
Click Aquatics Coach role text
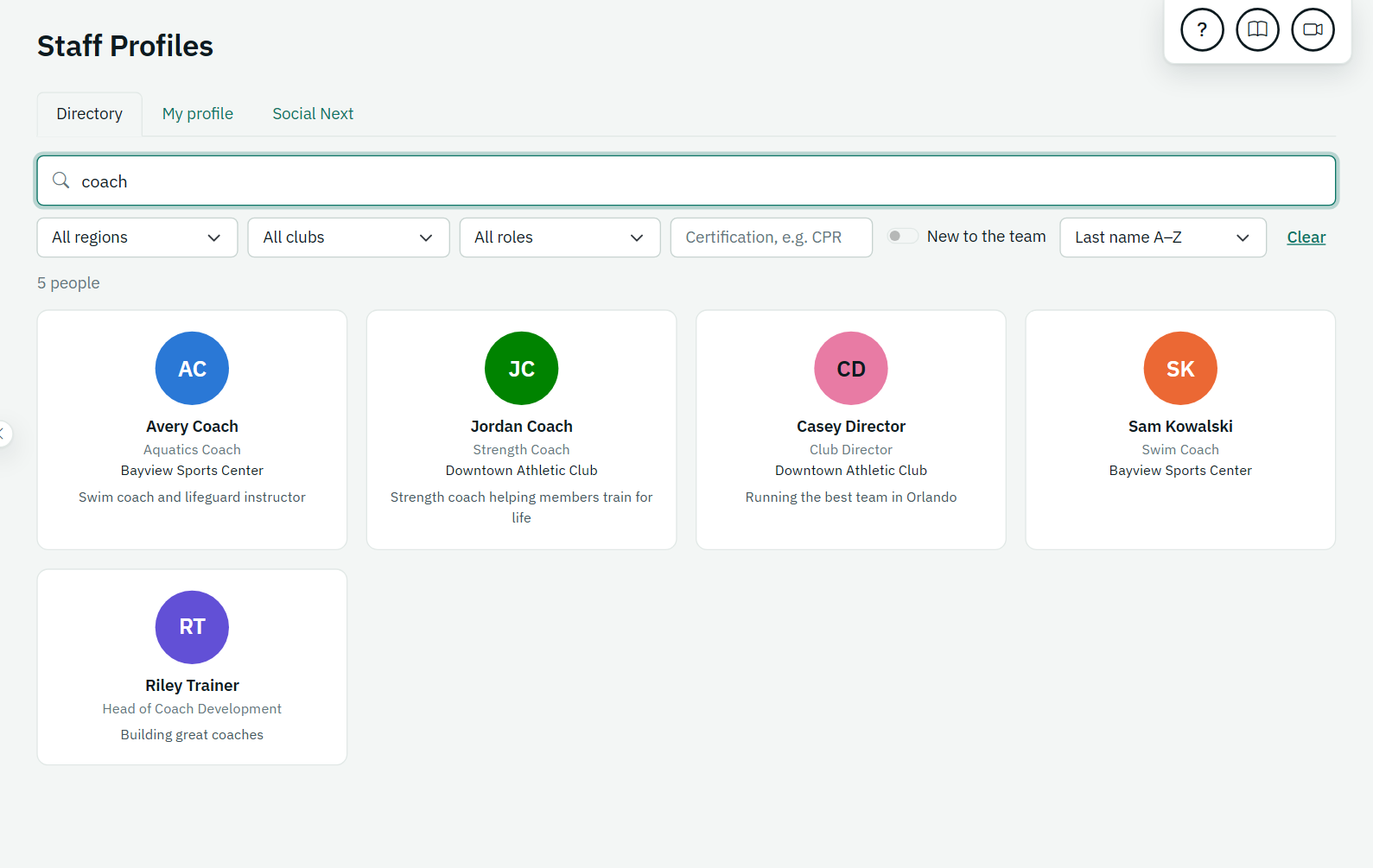pyautogui.click(x=192, y=450)
